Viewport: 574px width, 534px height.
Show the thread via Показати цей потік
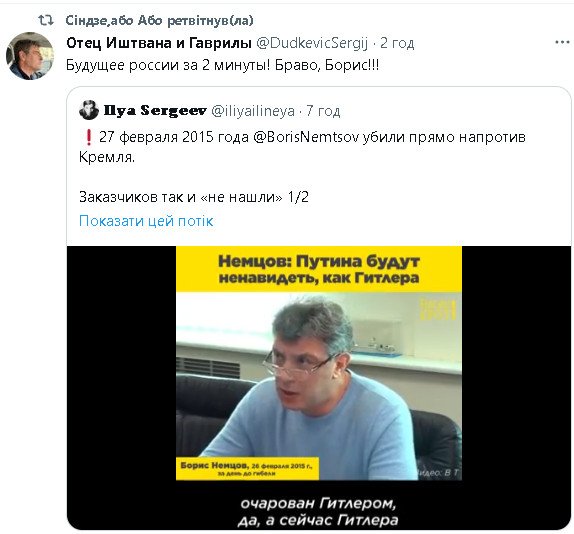tap(146, 221)
